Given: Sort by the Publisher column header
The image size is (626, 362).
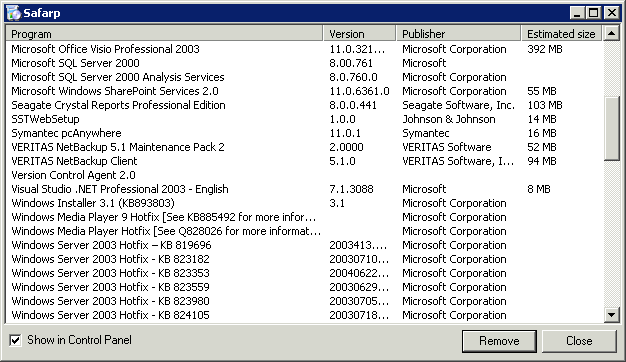Looking at the screenshot, I should pos(459,34).
